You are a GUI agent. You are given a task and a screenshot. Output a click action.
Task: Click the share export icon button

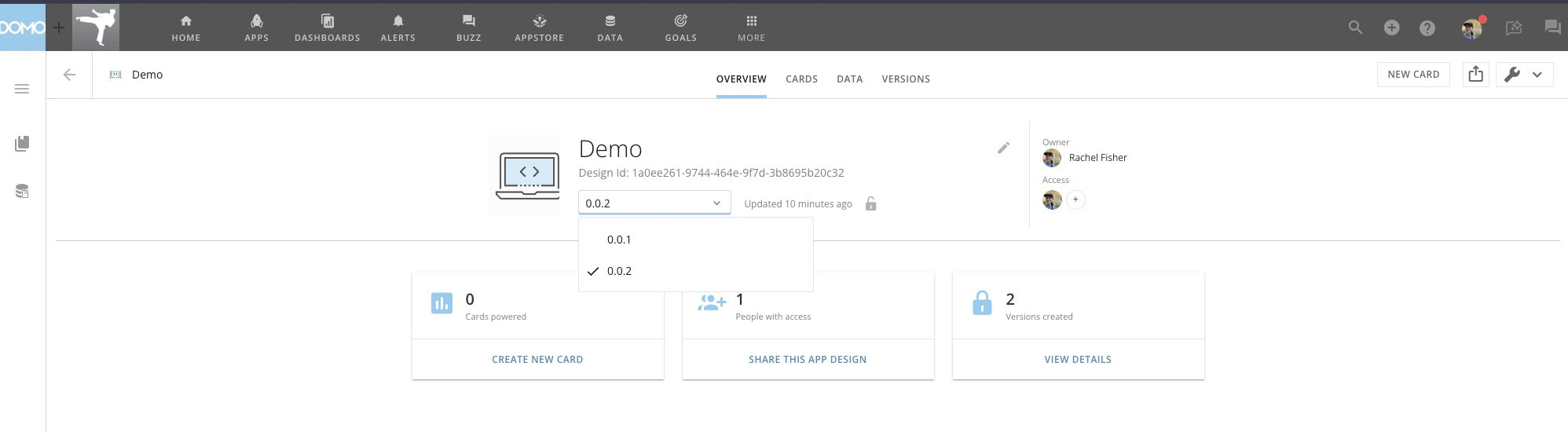click(x=1476, y=75)
